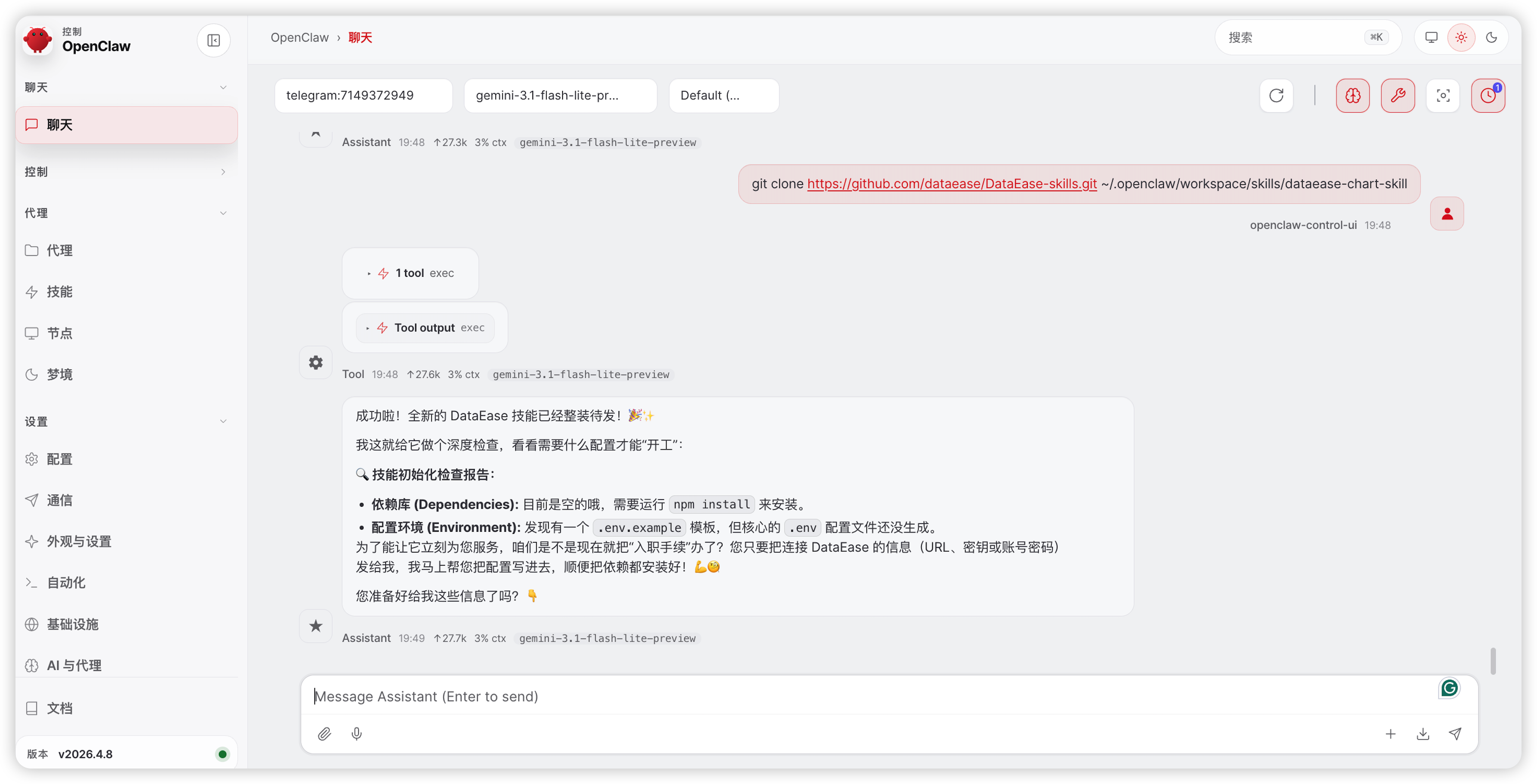1537x784 pixels.
Task: Switch to dark moon theme
Action: tap(1492, 37)
